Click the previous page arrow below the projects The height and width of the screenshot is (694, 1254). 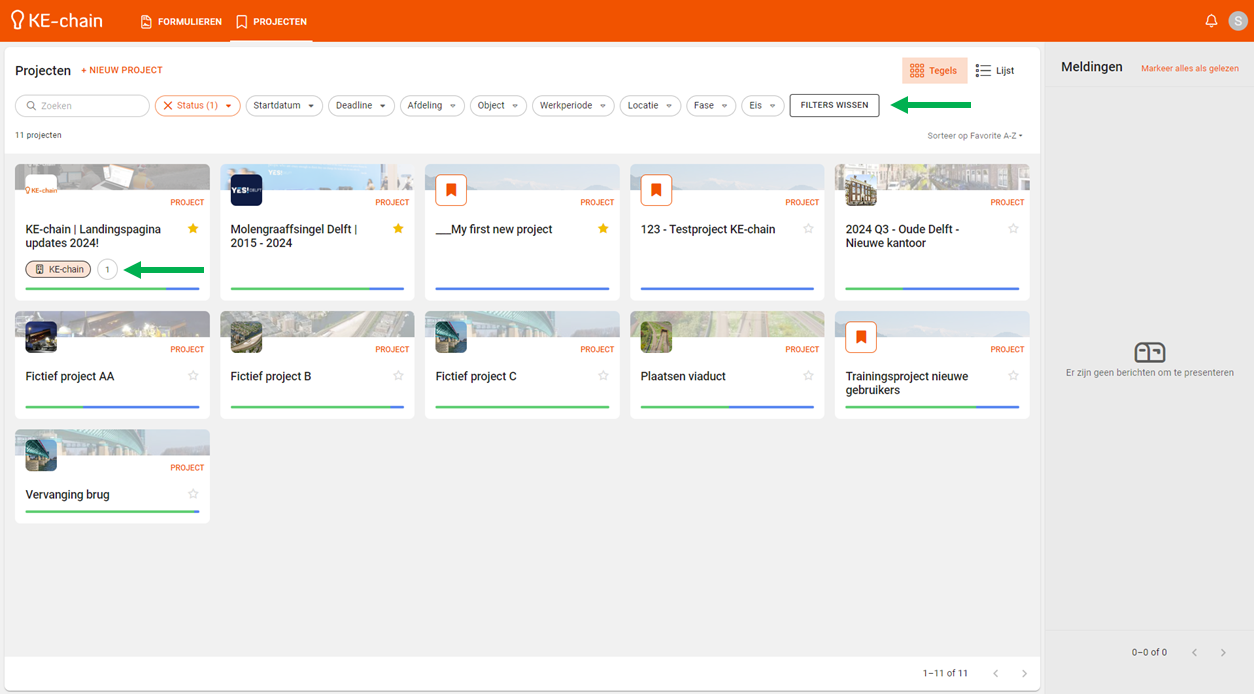tap(995, 673)
